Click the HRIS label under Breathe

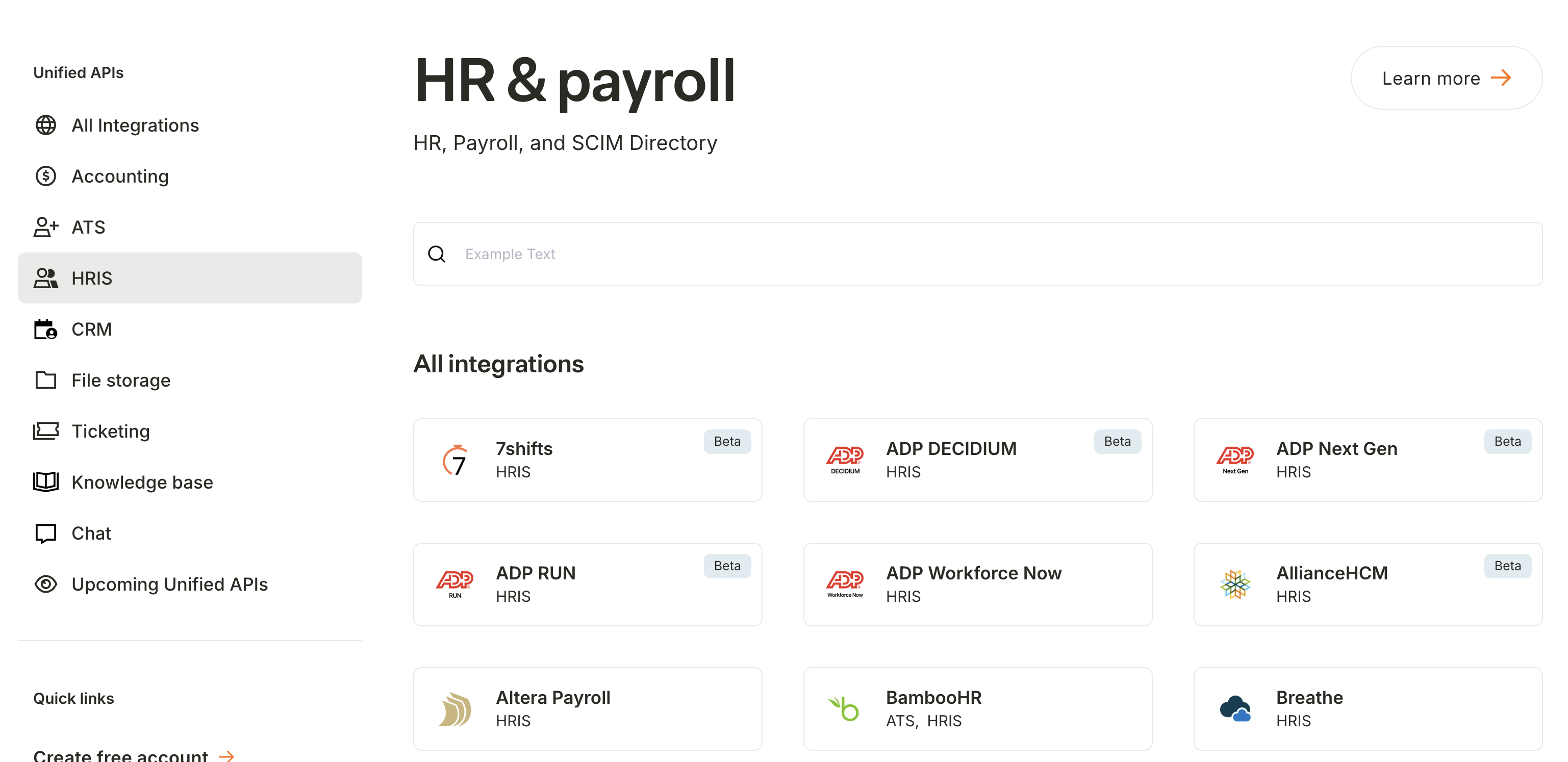1293,721
